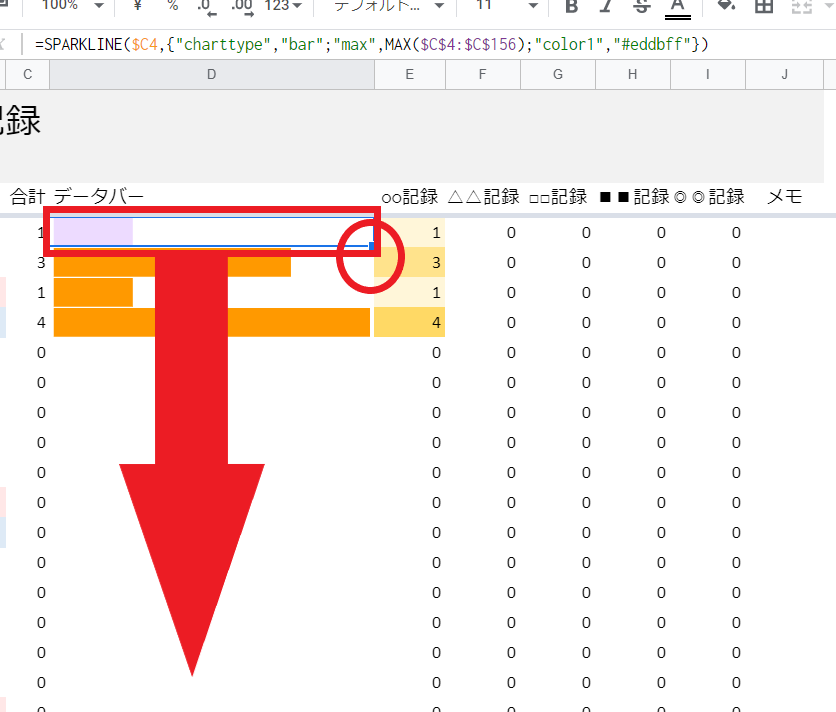Toggle italic formatting in the toolbar
This screenshot has height=712, width=836.
point(606,6)
